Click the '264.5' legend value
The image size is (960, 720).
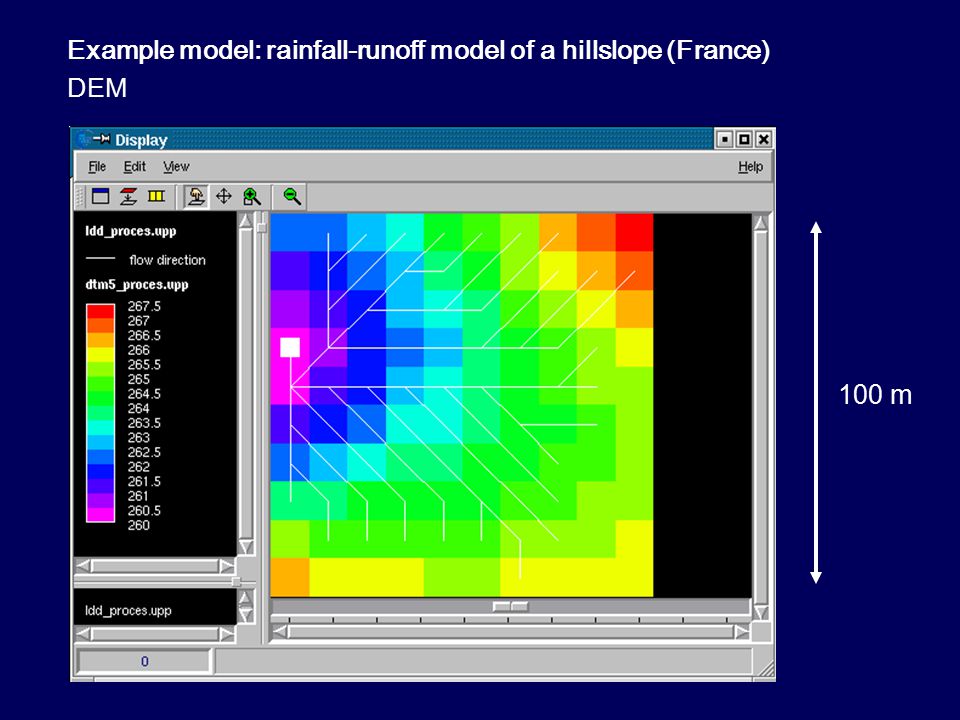coord(144,394)
